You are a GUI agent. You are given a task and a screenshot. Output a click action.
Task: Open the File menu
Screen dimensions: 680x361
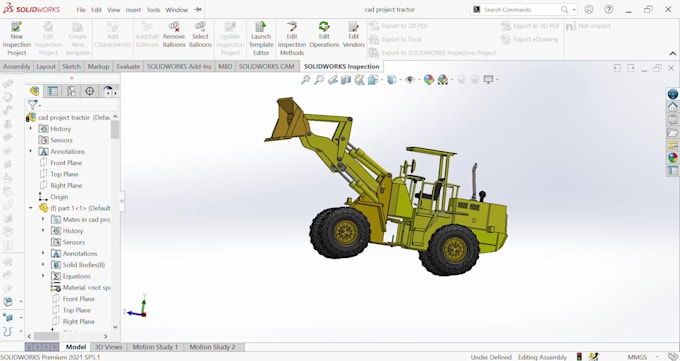pyautogui.click(x=81, y=10)
